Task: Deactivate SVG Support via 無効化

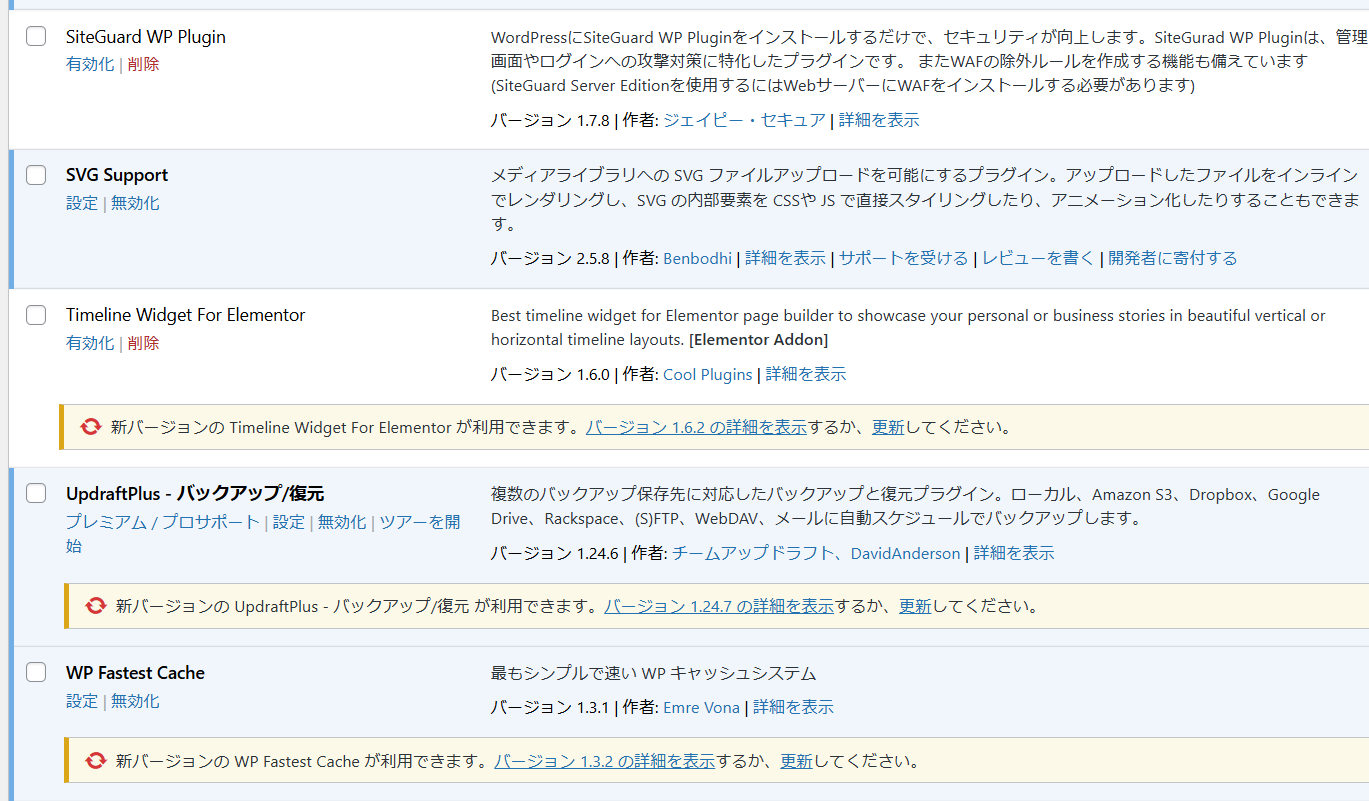Action: pos(135,203)
